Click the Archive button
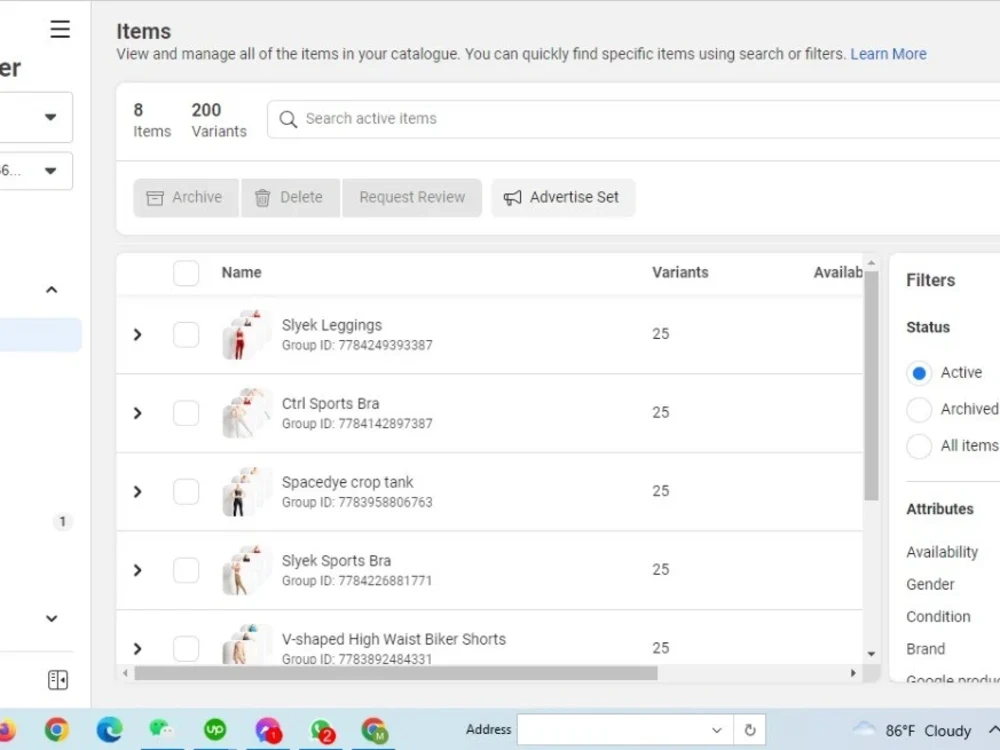 [x=186, y=198]
